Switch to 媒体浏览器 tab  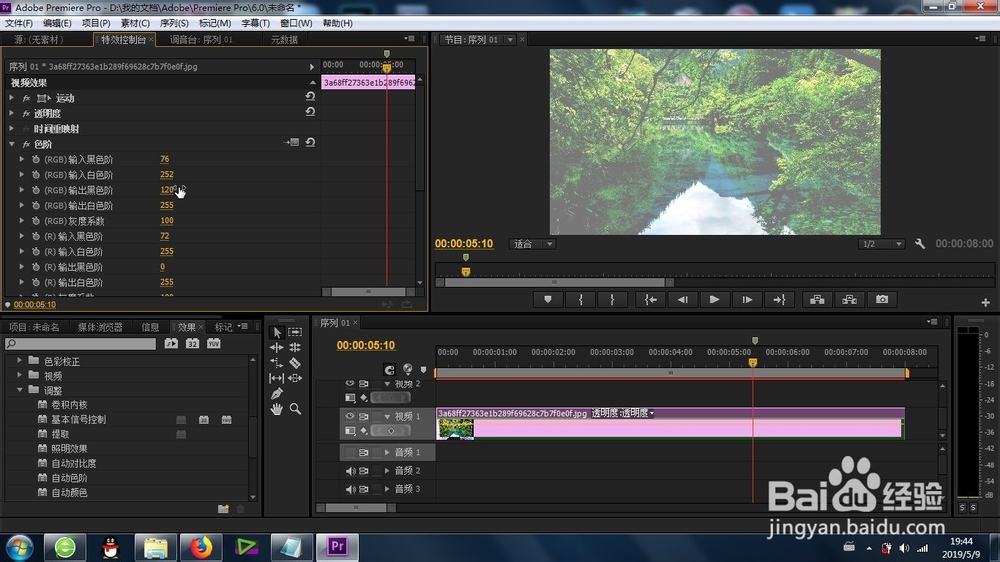[100, 327]
